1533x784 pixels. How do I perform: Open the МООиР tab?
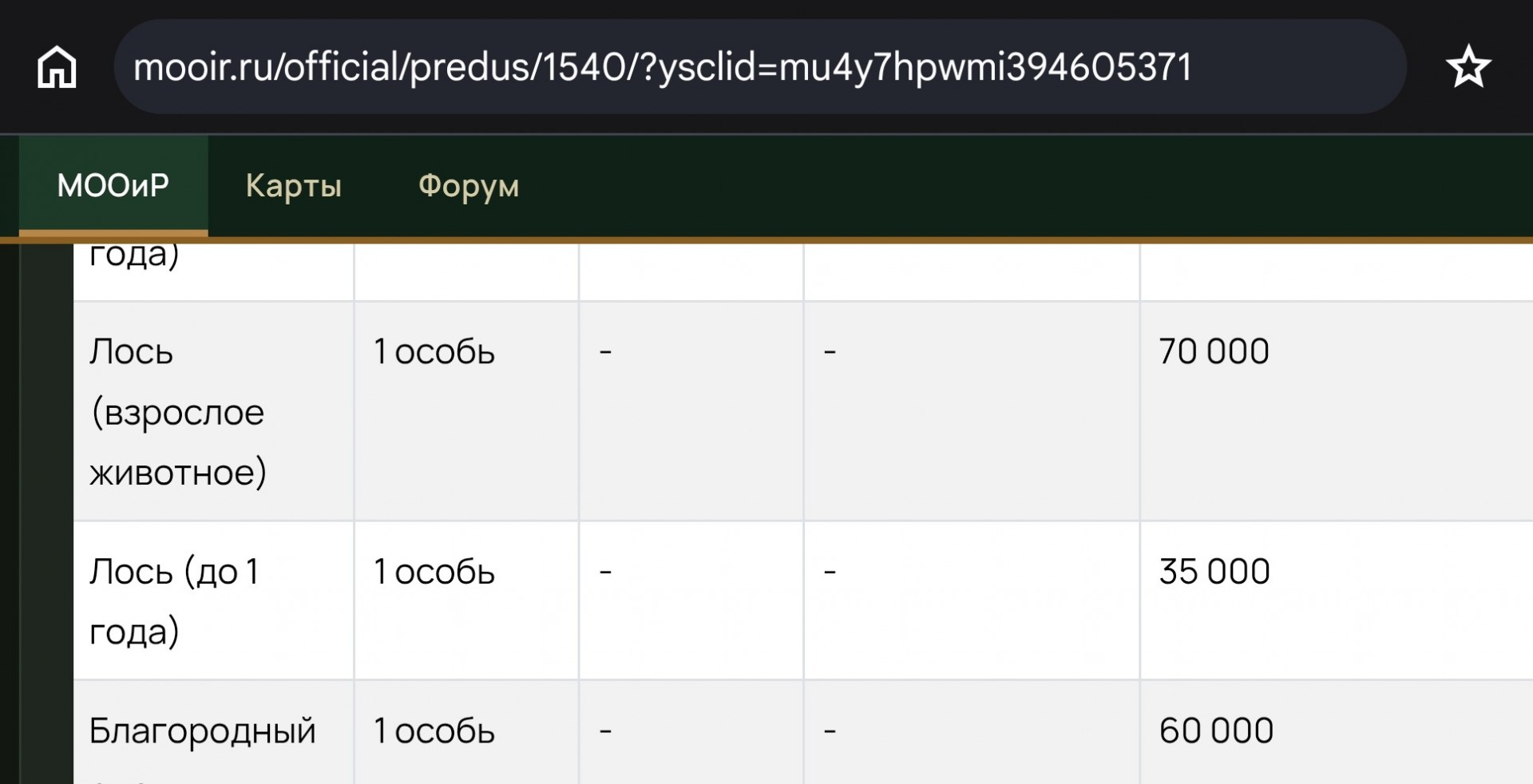[x=113, y=186]
